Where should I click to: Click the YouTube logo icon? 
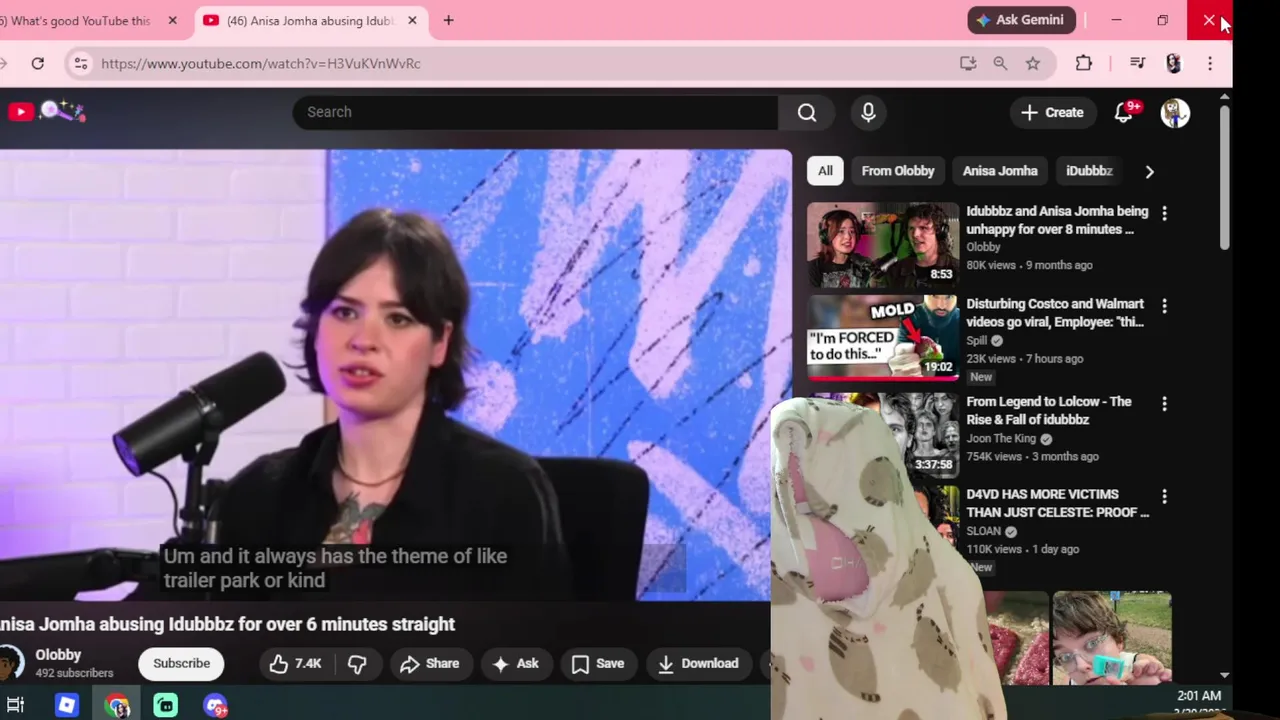(20, 112)
